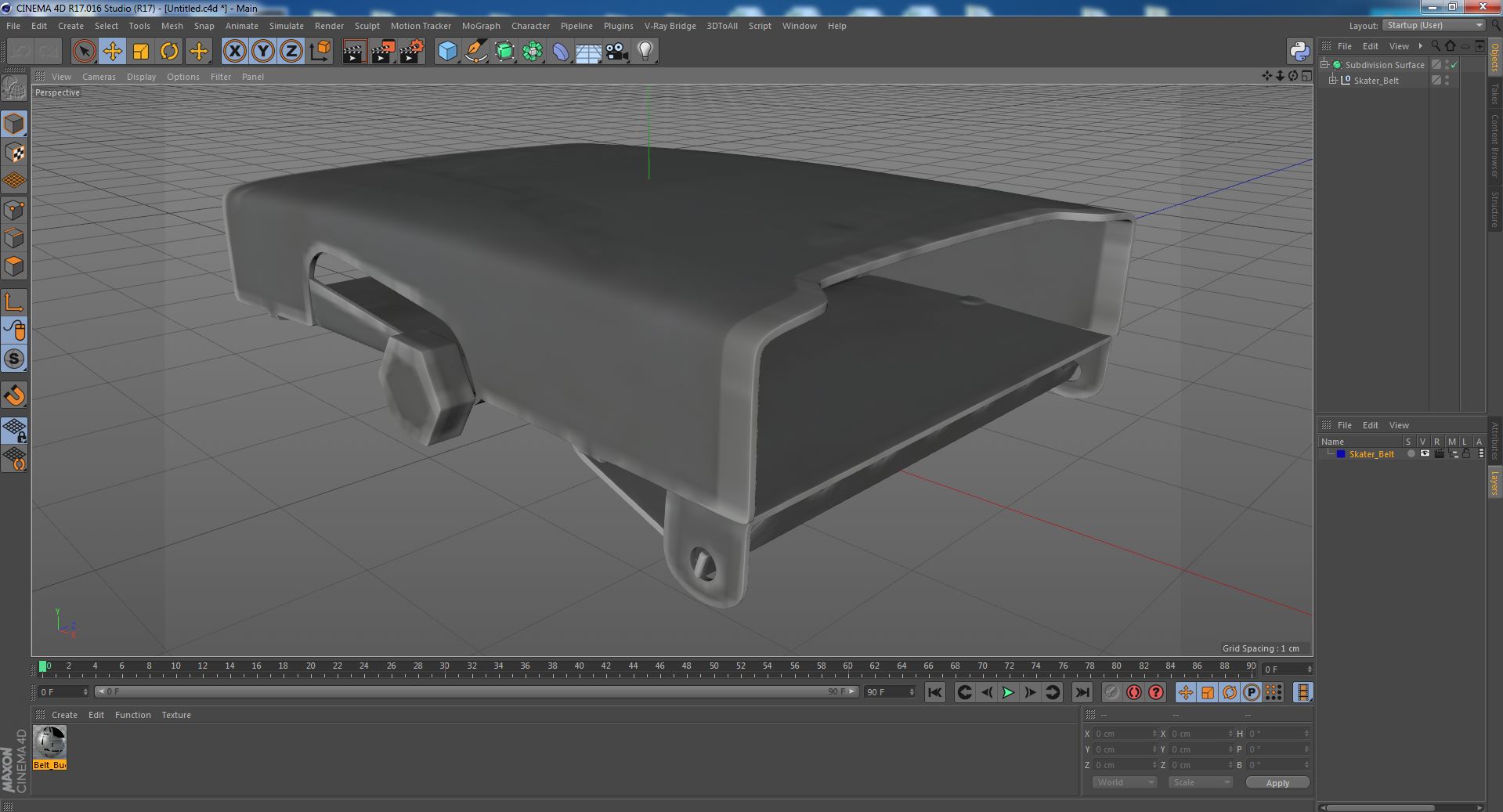The width and height of the screenshot is (1503, 812).
Task: Go to start of animation
Action: (x=934, y=692)
